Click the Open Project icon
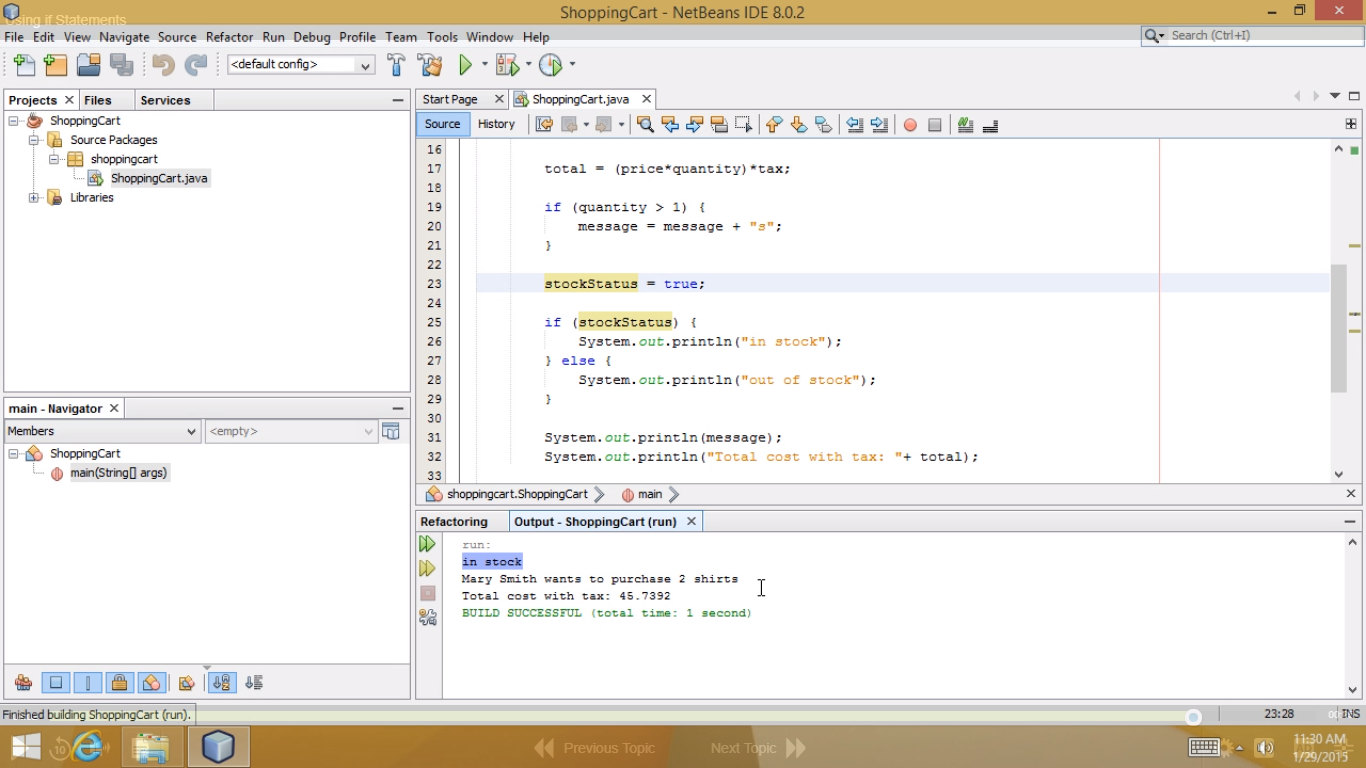This screenshot has width=1366, height=768. (88, 65)
